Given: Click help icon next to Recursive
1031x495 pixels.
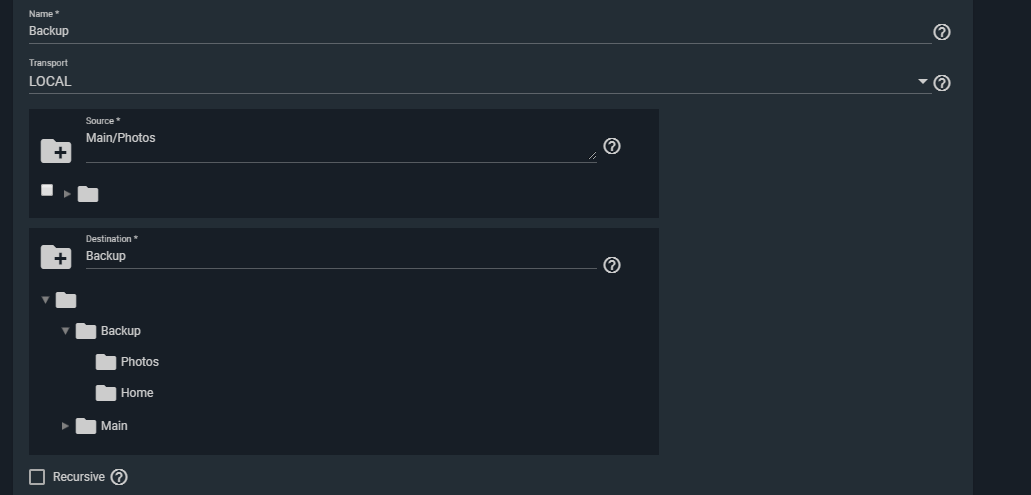Looking at the screenshot, I should tap(119, 477).
